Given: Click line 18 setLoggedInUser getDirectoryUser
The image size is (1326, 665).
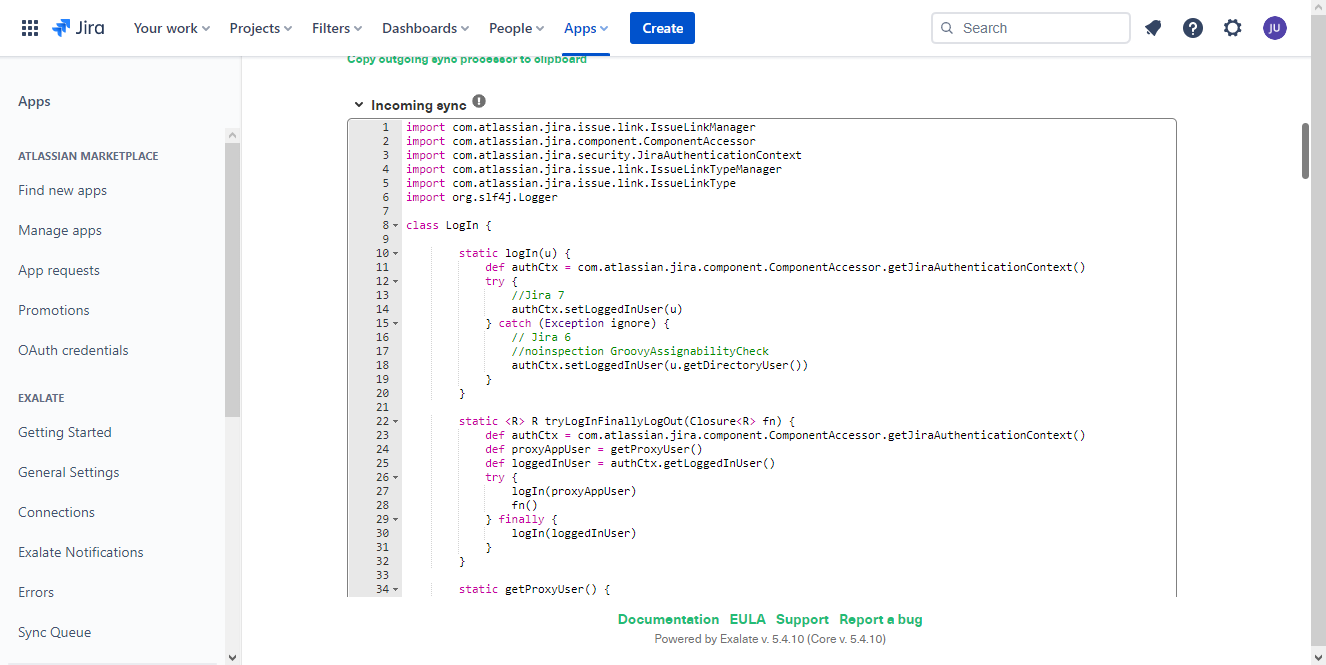Looking at the screenshot, I should (660, 366).
